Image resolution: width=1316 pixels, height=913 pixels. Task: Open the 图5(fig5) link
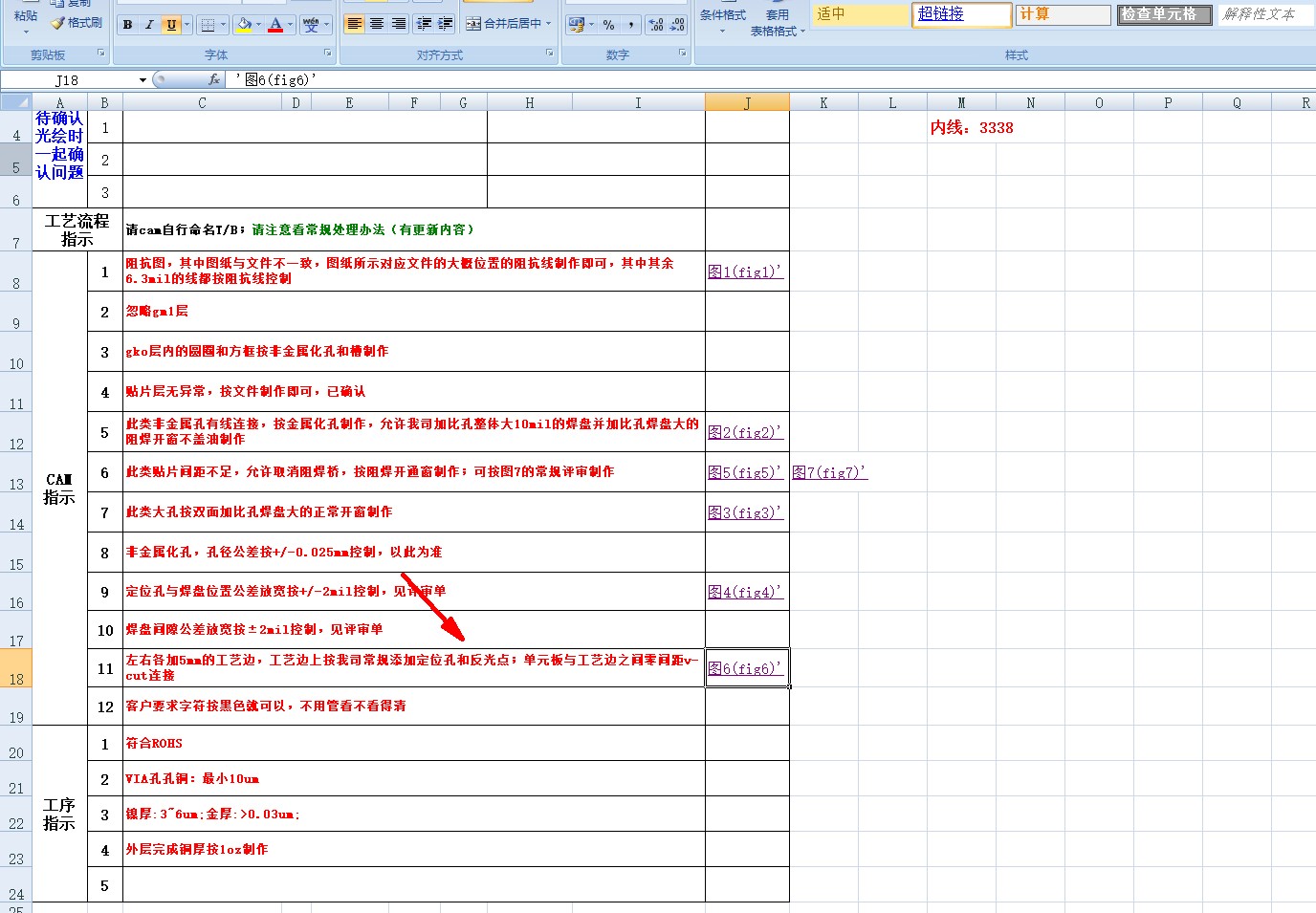[x=745, y=473]
